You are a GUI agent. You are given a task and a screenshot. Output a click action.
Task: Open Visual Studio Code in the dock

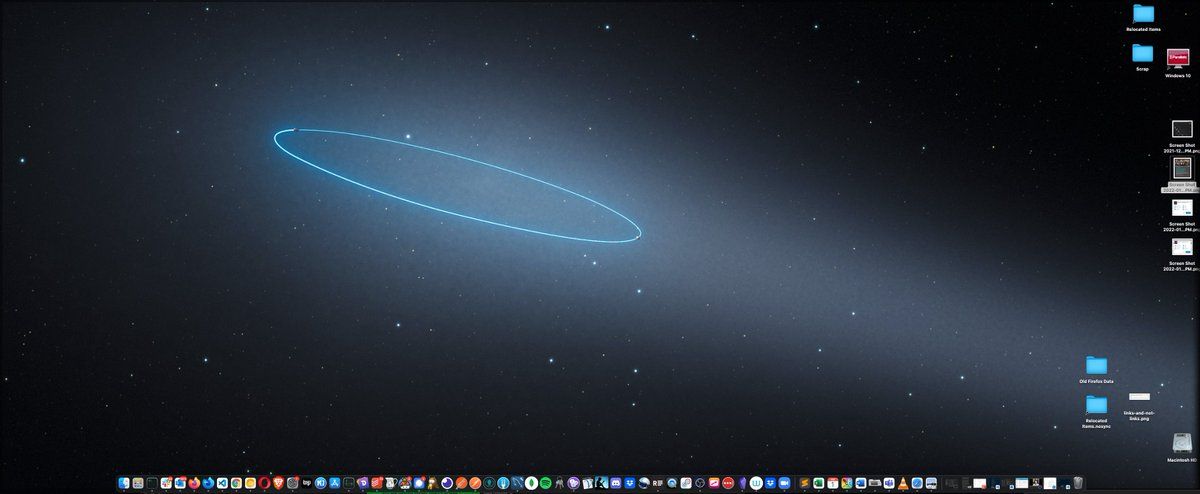pos(222,483)
